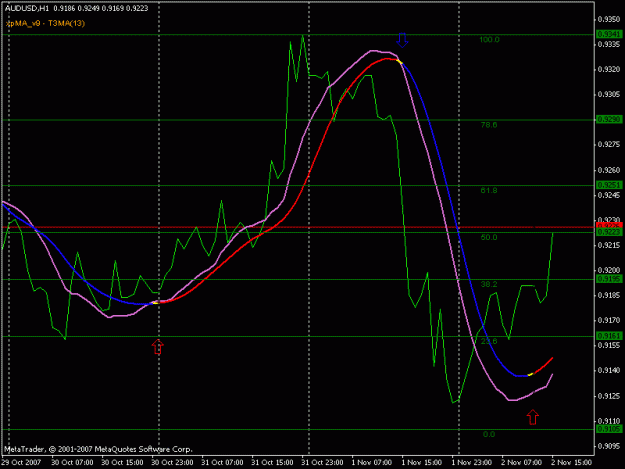This screenshot has height=469, width=625.
Task: Click 0.9125 on the price scale
Action: [x=609, y=396]
